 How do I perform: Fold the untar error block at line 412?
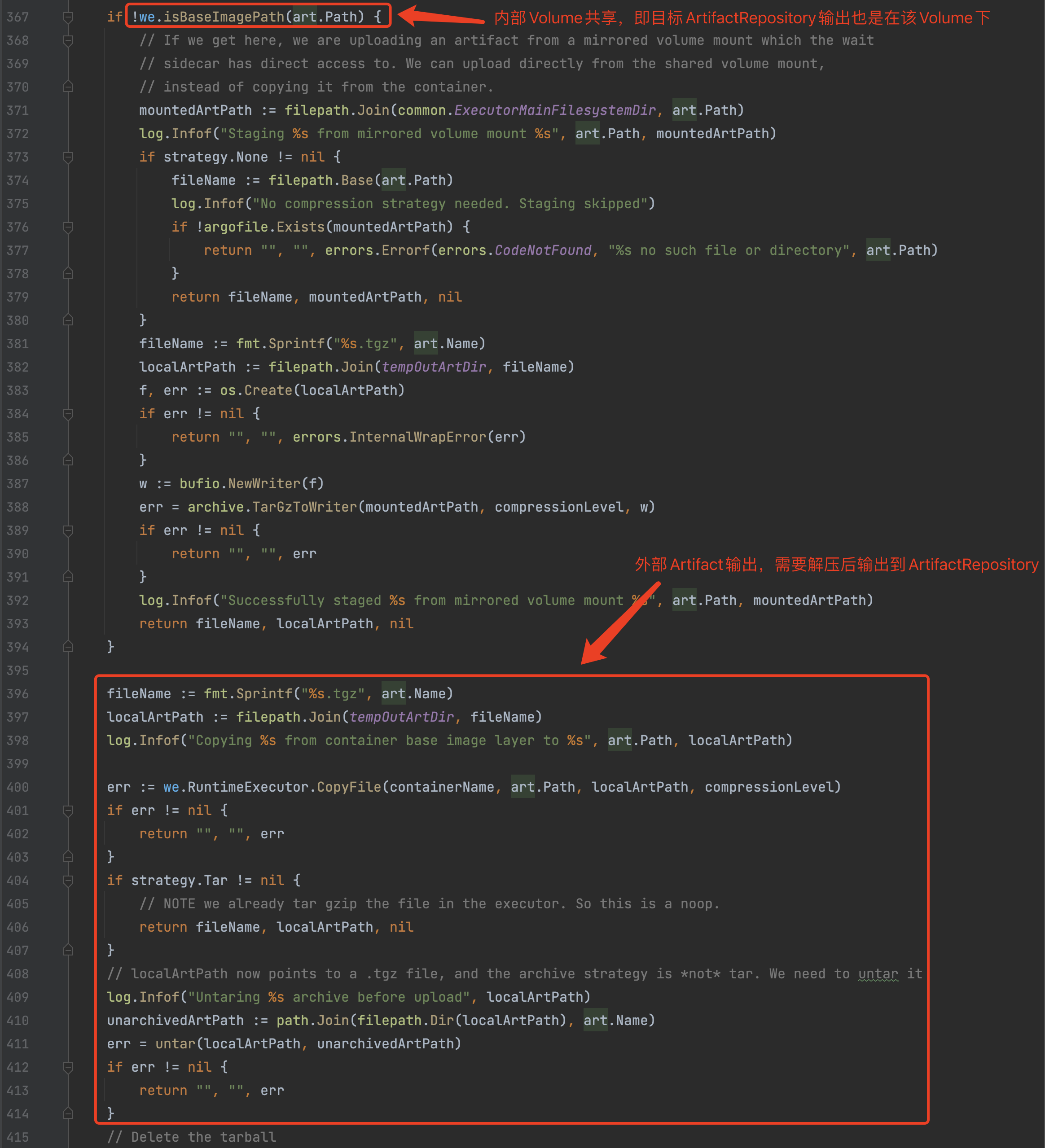[x=68, y=1067]
